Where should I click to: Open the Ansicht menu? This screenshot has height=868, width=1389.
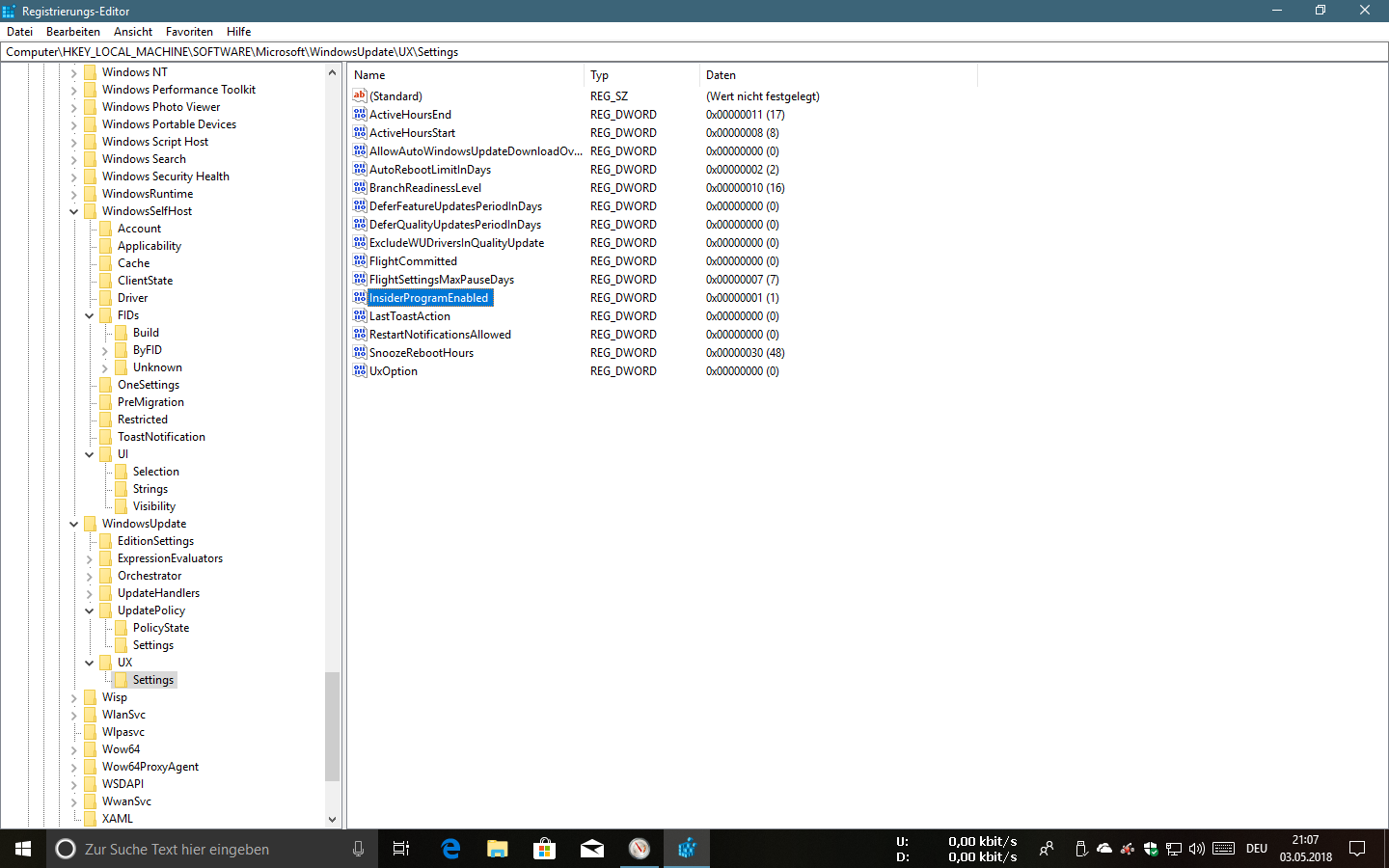click(133, 32)
